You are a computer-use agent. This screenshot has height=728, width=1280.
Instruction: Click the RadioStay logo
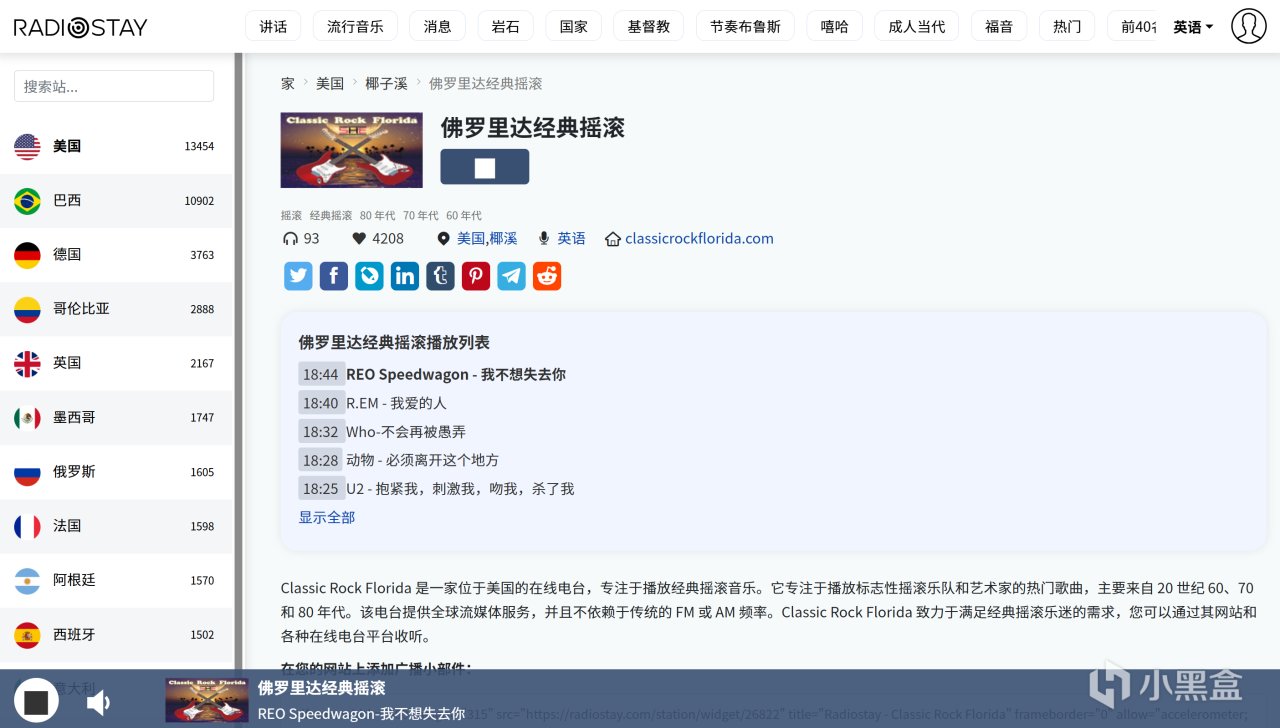point(80,27)
